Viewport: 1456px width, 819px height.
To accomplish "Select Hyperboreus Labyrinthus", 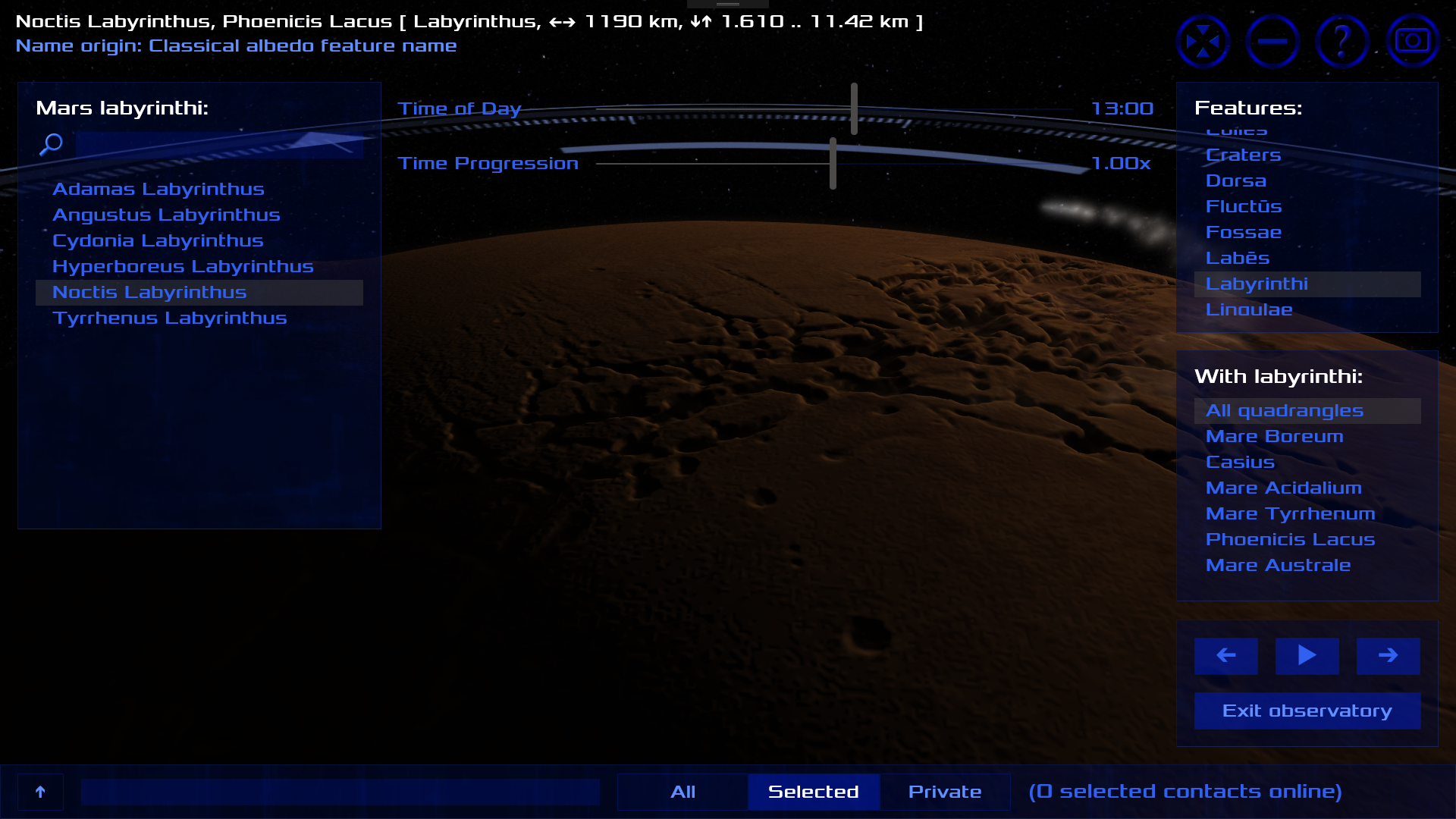I will 199,267.
